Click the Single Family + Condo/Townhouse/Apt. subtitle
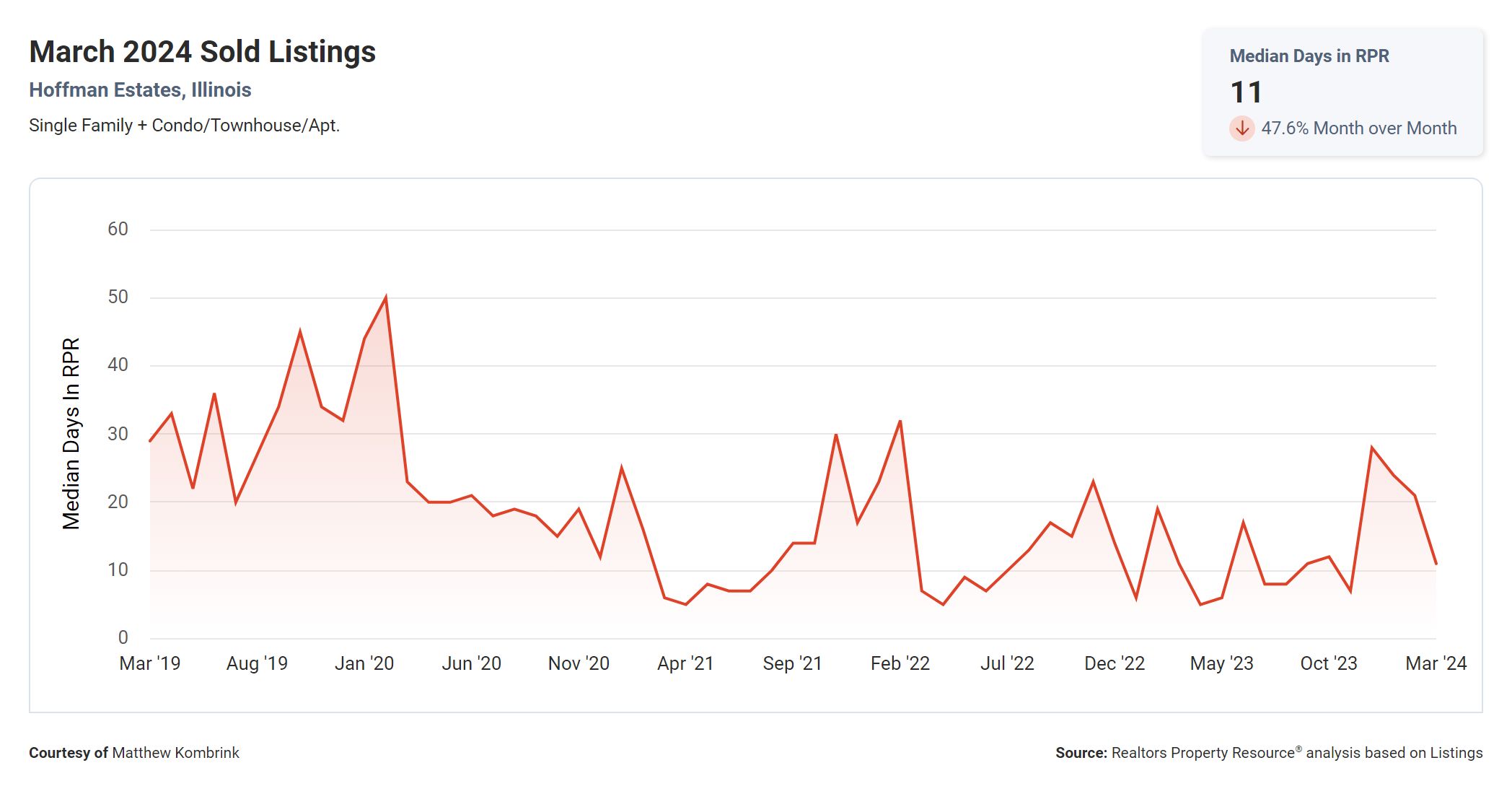The height and width of the screenshot is (794, 1512). pyautogui.click(x=184, y=126)
